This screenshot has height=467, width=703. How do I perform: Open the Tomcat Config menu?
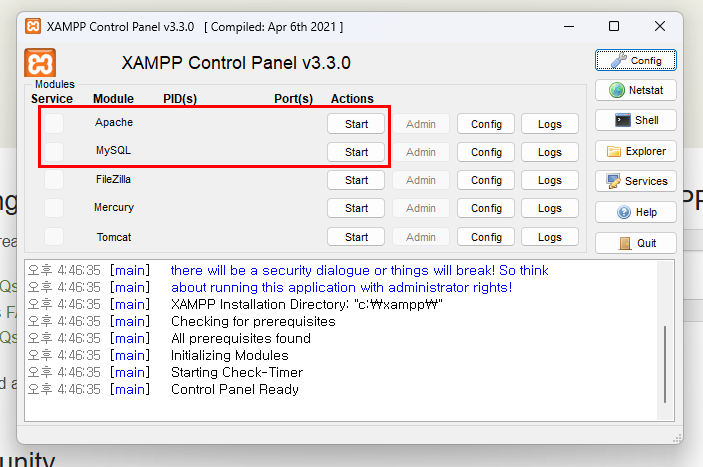pyautogui.click(x=486, y=237)
